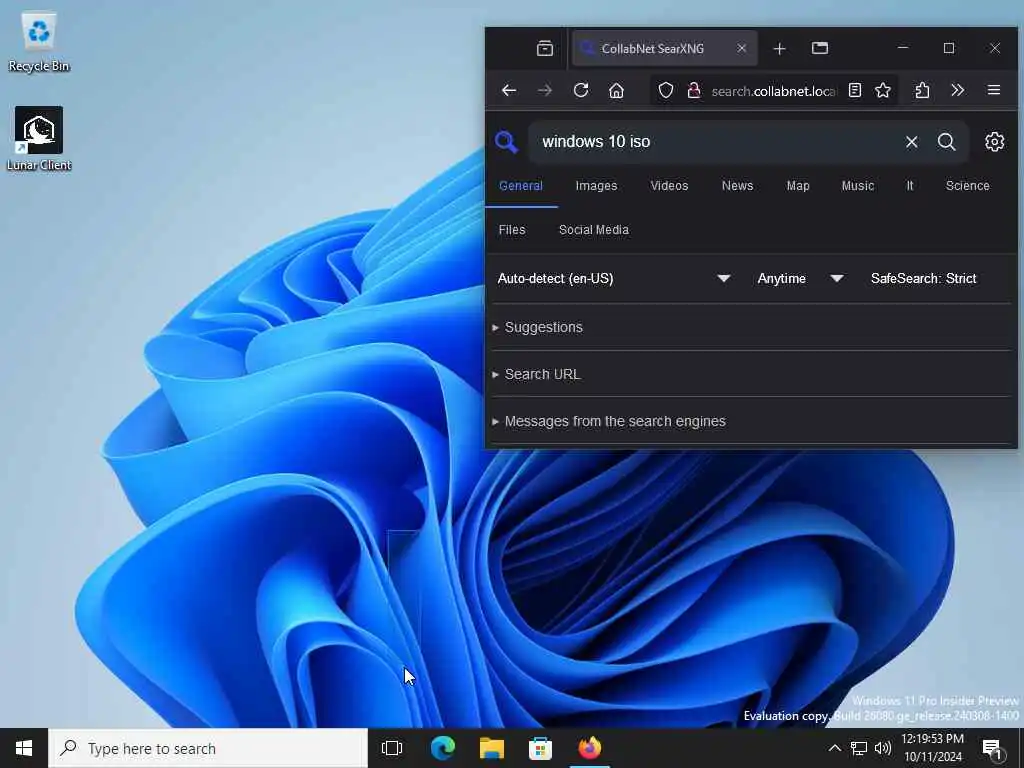Open SearXNG preferences gear
1024x768 pixels.
(994, 142)
